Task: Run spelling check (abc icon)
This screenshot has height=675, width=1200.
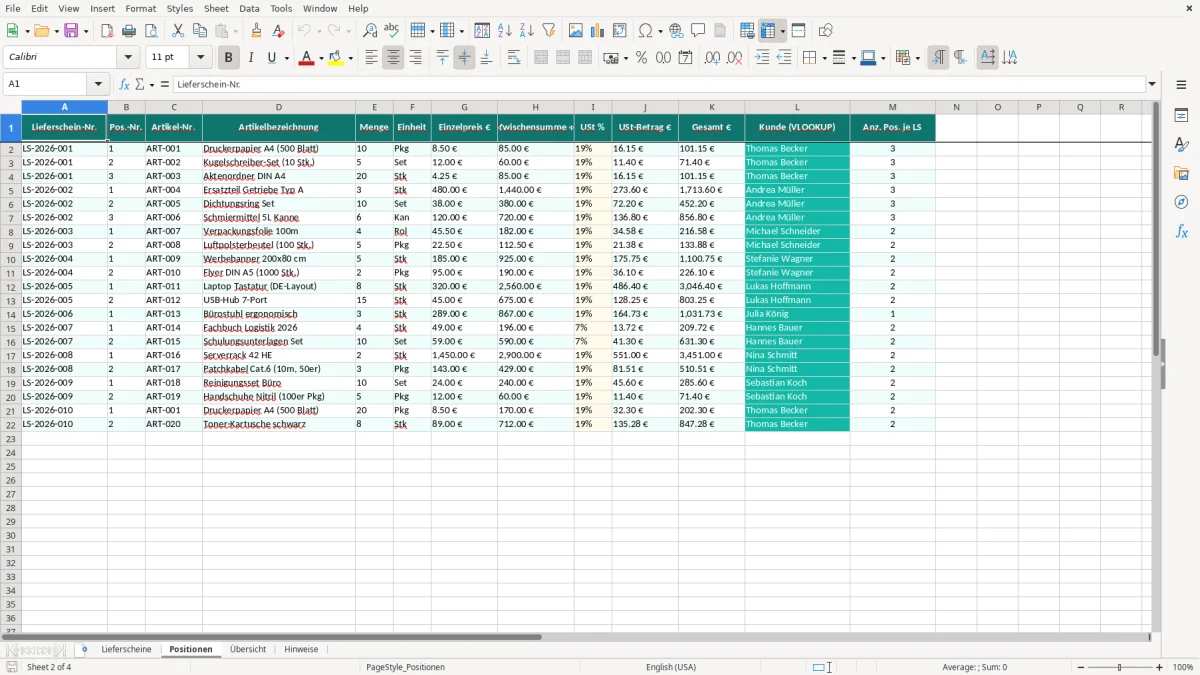Action: coord(391,31)
